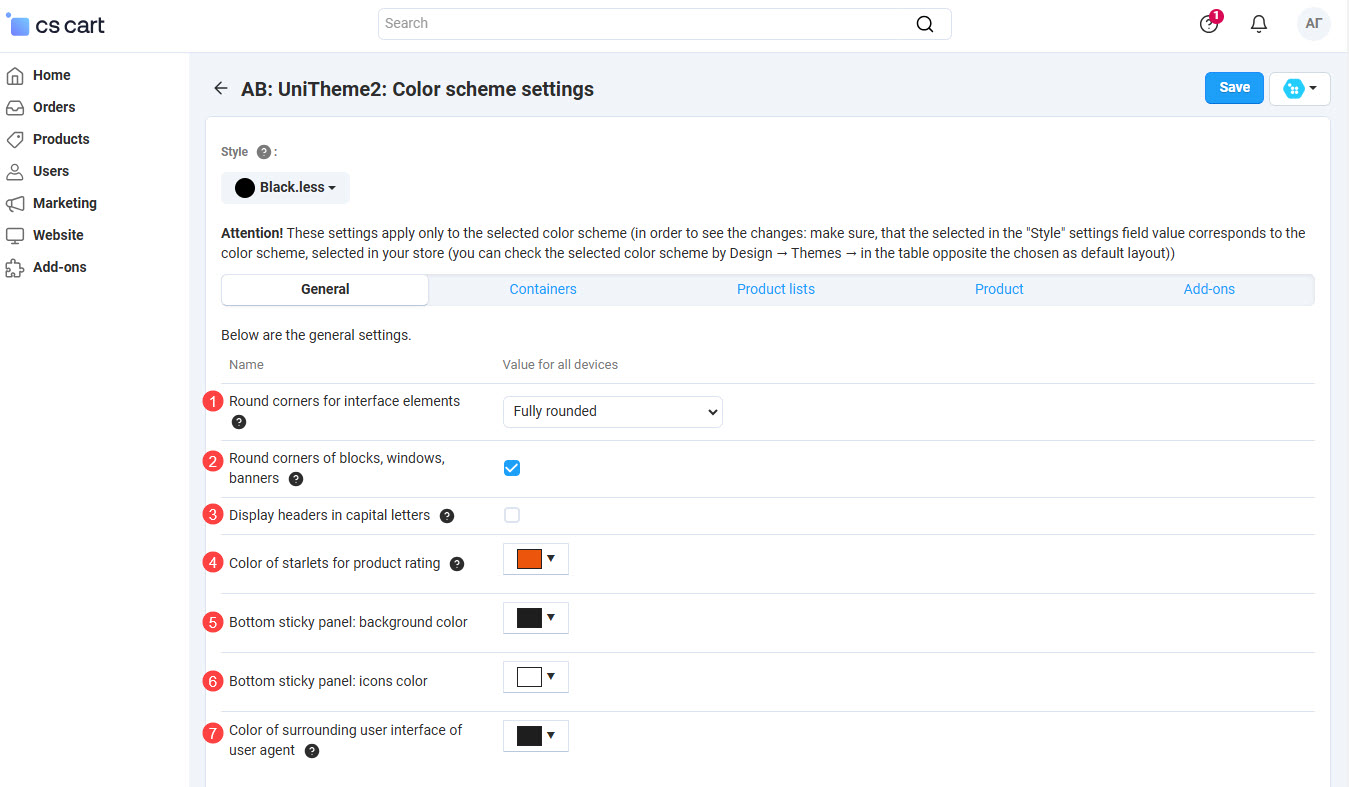Click help icon next to Style label

point(263,152)
